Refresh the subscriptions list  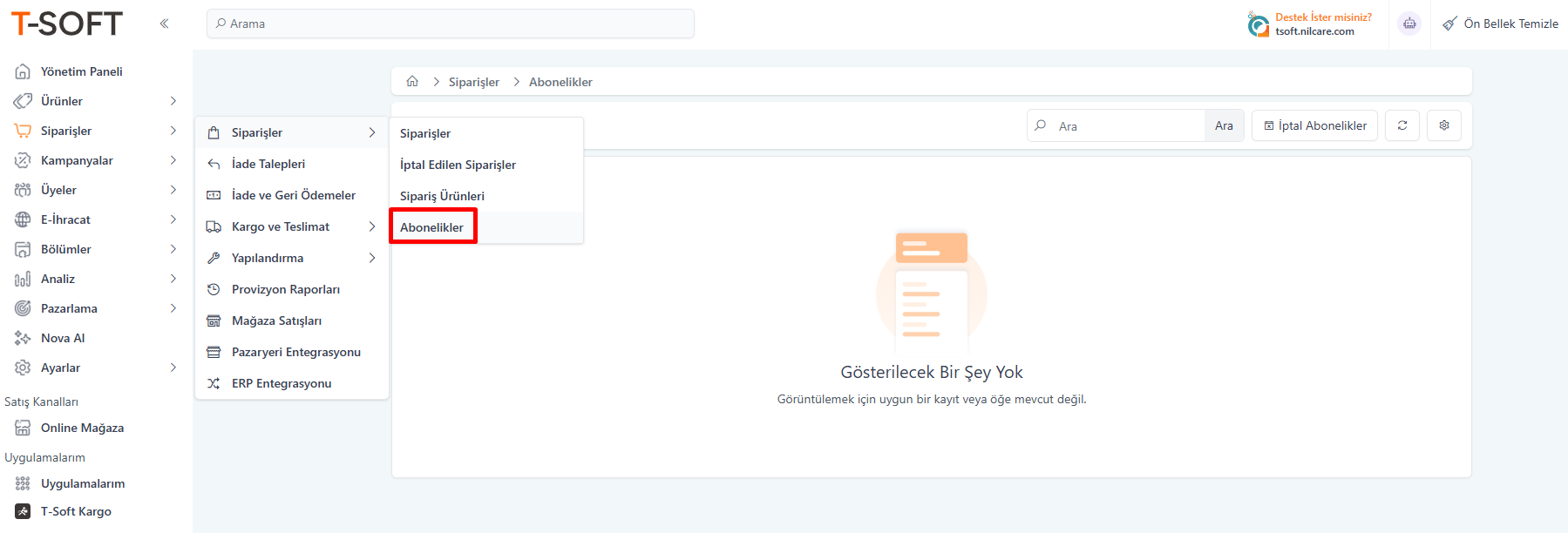(x=1402, y=125)
